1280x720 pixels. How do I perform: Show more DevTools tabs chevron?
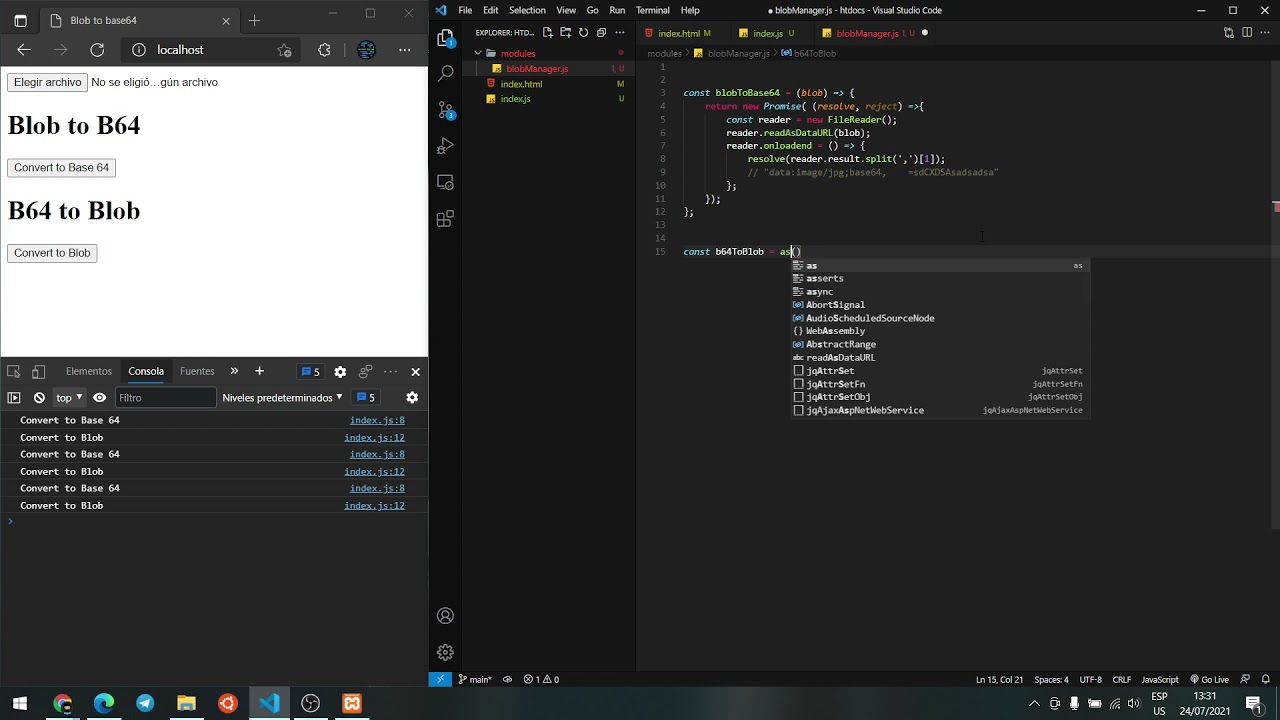pyautogui.click(x=234, y=372)
